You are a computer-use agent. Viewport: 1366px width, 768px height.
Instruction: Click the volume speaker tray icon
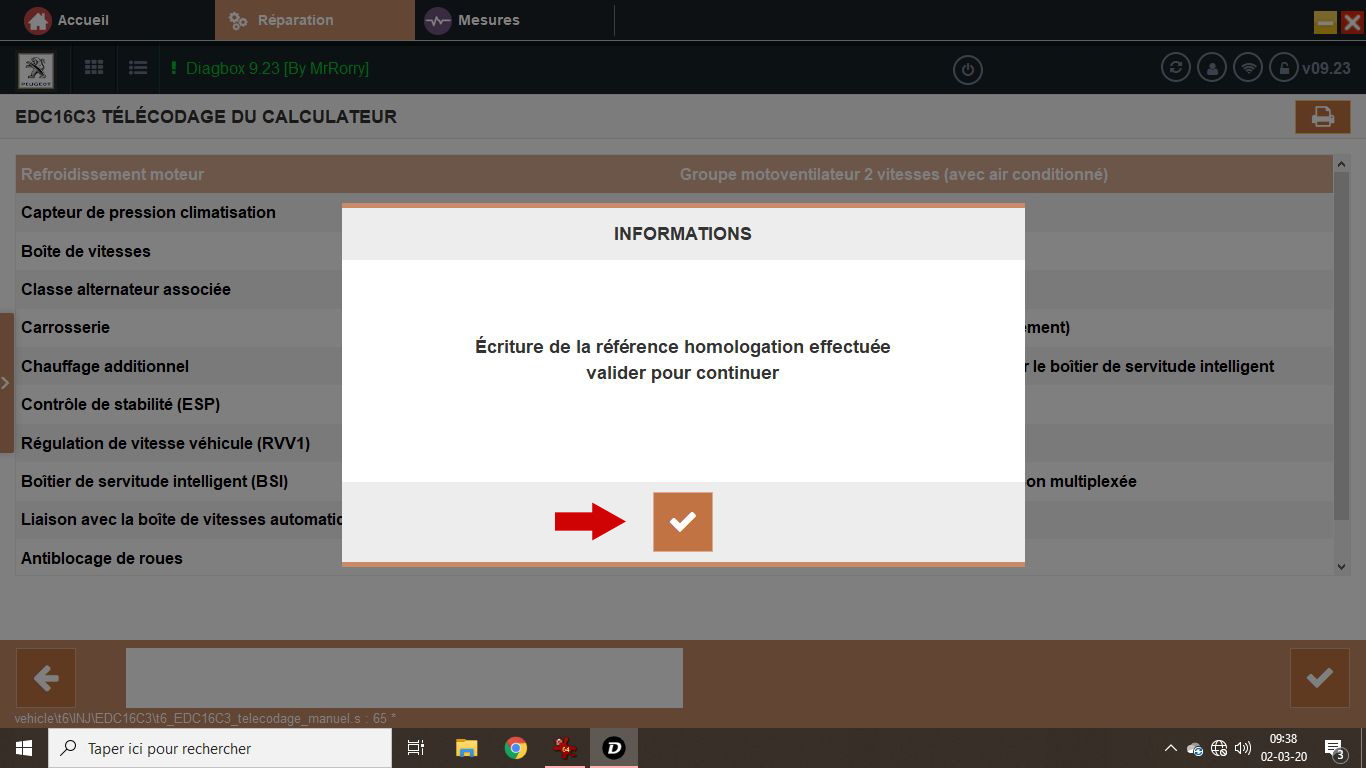coord(1243,748)
